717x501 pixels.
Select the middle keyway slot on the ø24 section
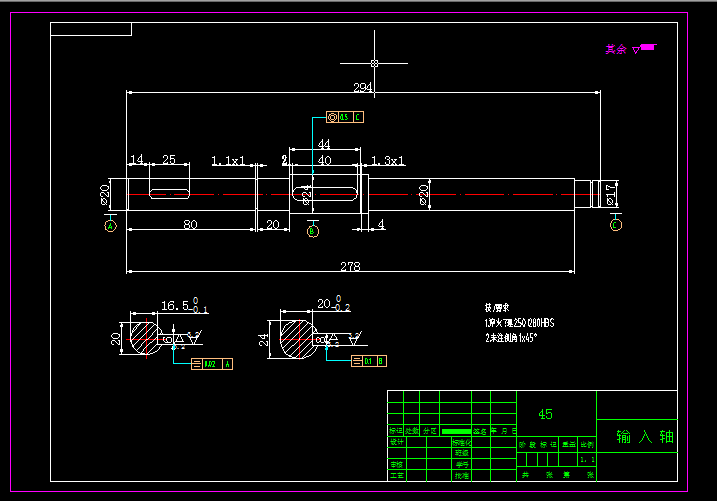pyautogui.click(x=325, y=193)
